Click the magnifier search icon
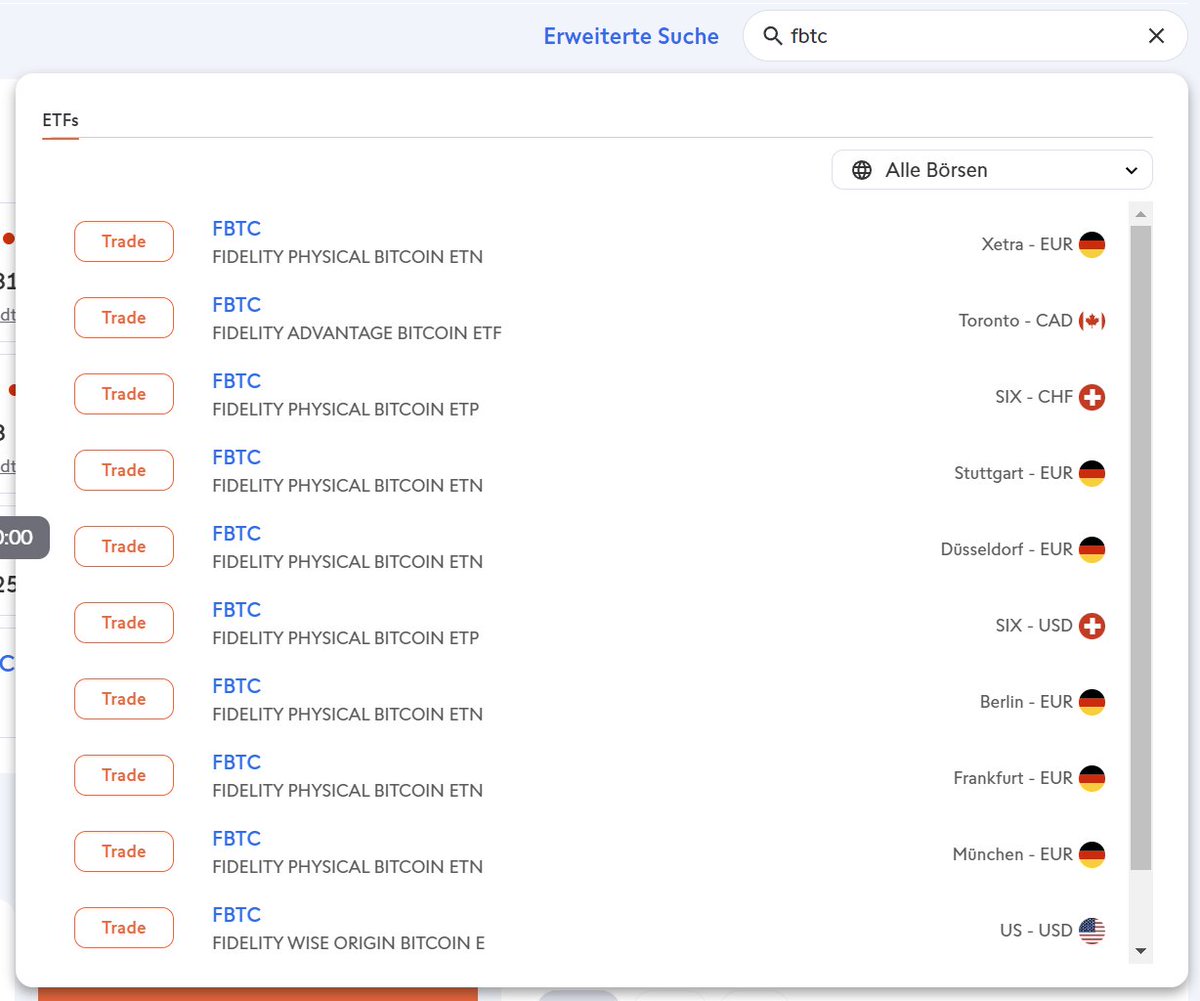1200x1001 pixels. (x=772, y=36)
